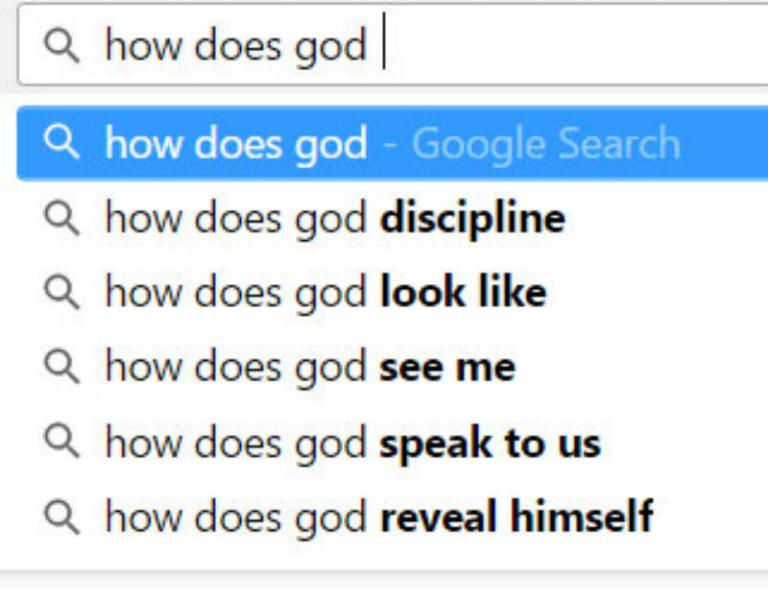Choose suggestion 'how does god look like'
Screen dimensions: 768x601
[x=392, y=292]
